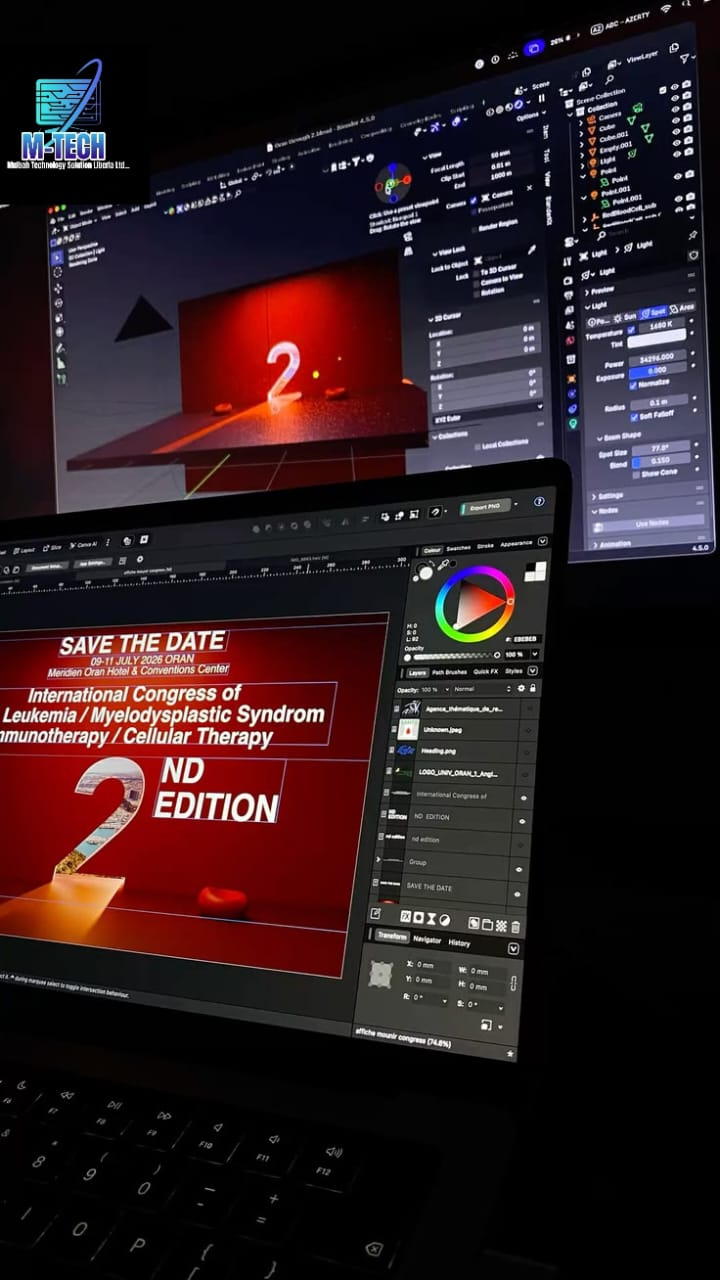The width and height of the screenshot is (720, 1280).
Task: Click the viewport navigation gizmo in Blender
Action: pyautogui.click(x=392, y=182)
